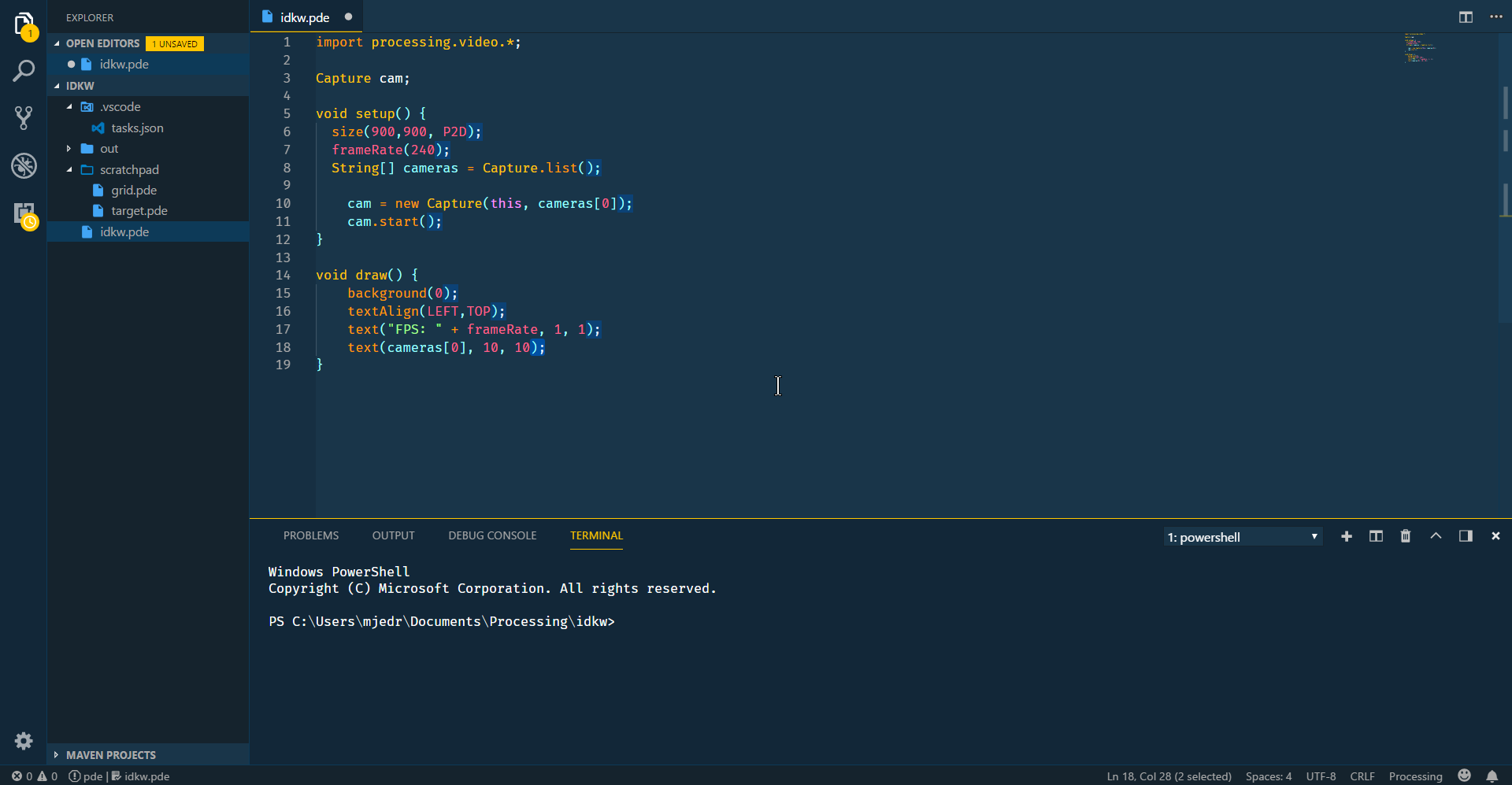Open the Search view in activity bar

point(24,72)
